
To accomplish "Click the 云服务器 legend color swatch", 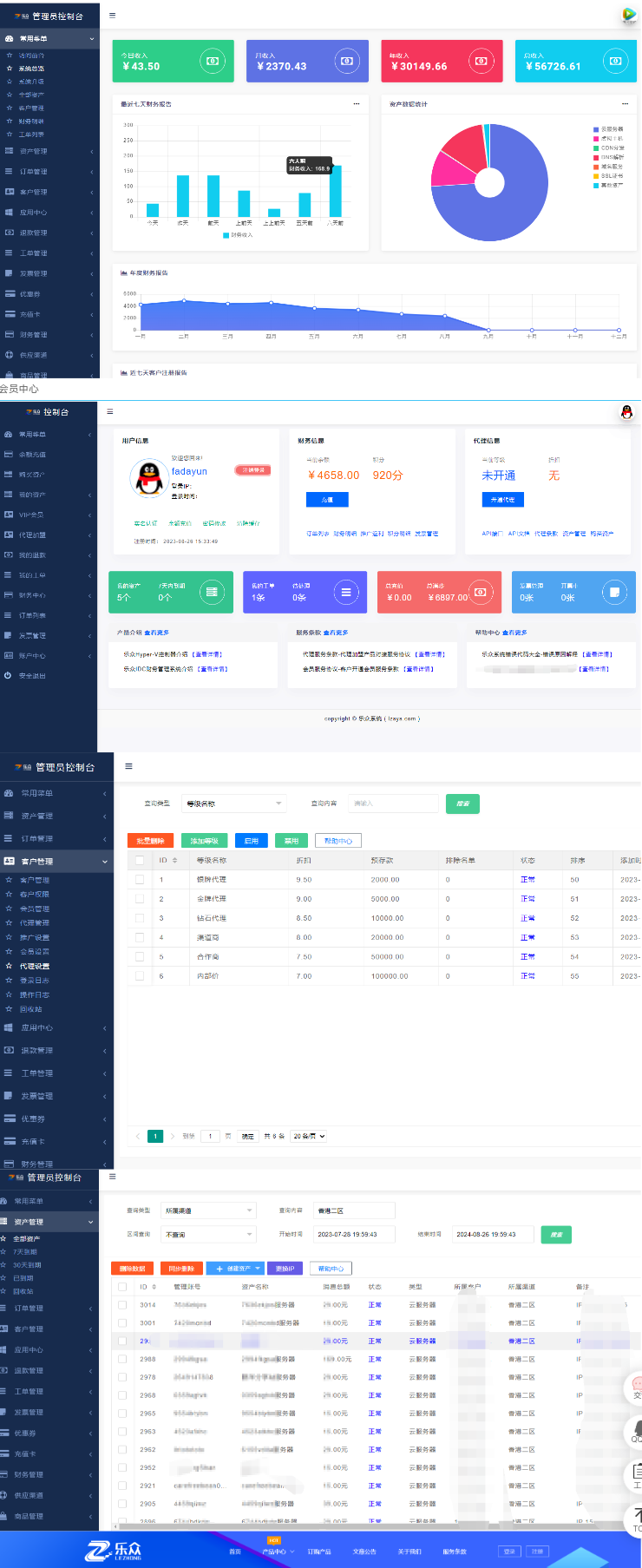I will click(596, 129).
